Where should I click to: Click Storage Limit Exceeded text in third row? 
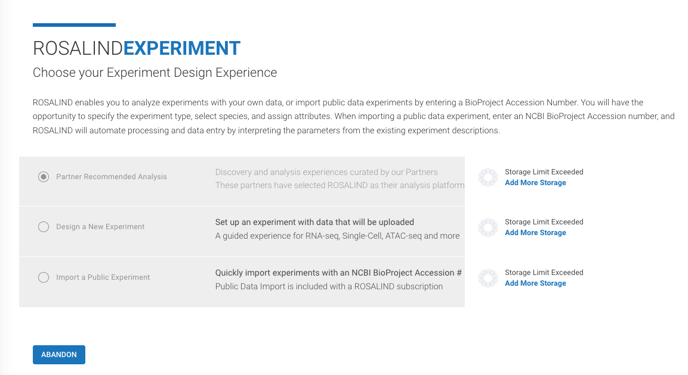[x=544, y=272]
